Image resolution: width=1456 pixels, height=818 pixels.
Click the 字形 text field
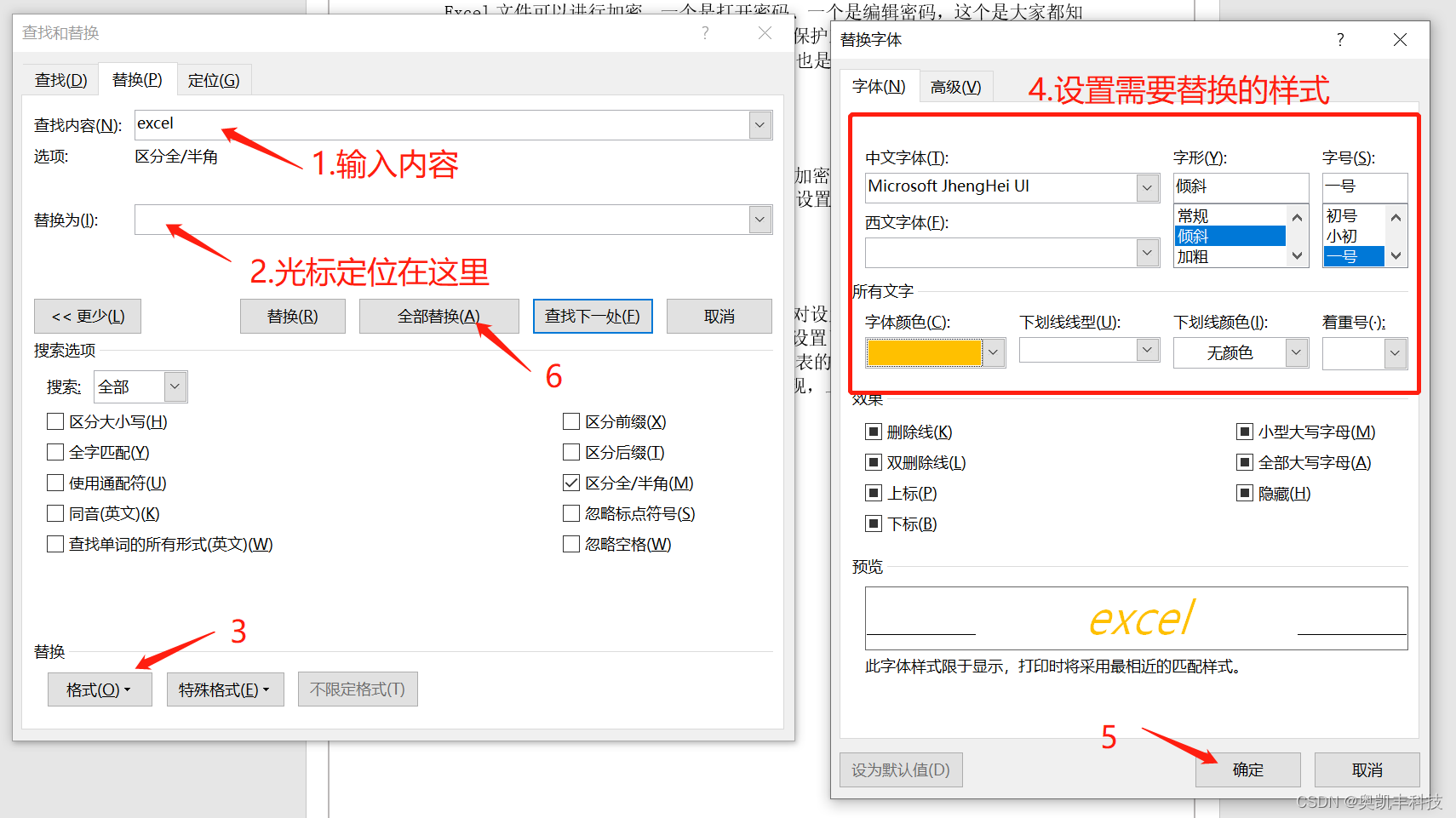[1241, 186]
